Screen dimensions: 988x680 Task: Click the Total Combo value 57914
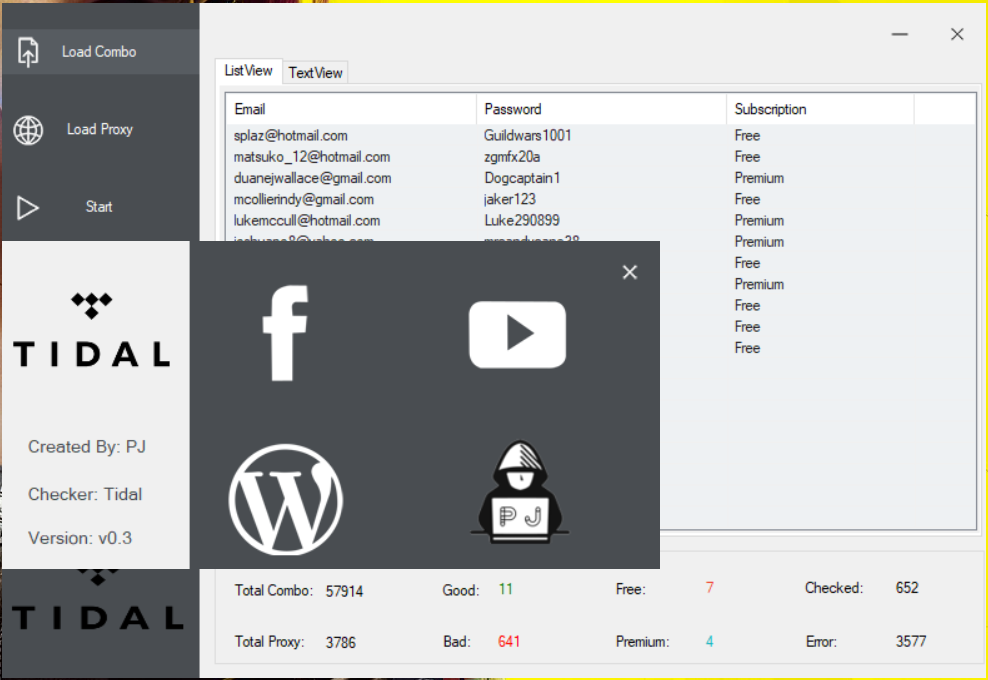pyautogui.click(x=344, y=591)
